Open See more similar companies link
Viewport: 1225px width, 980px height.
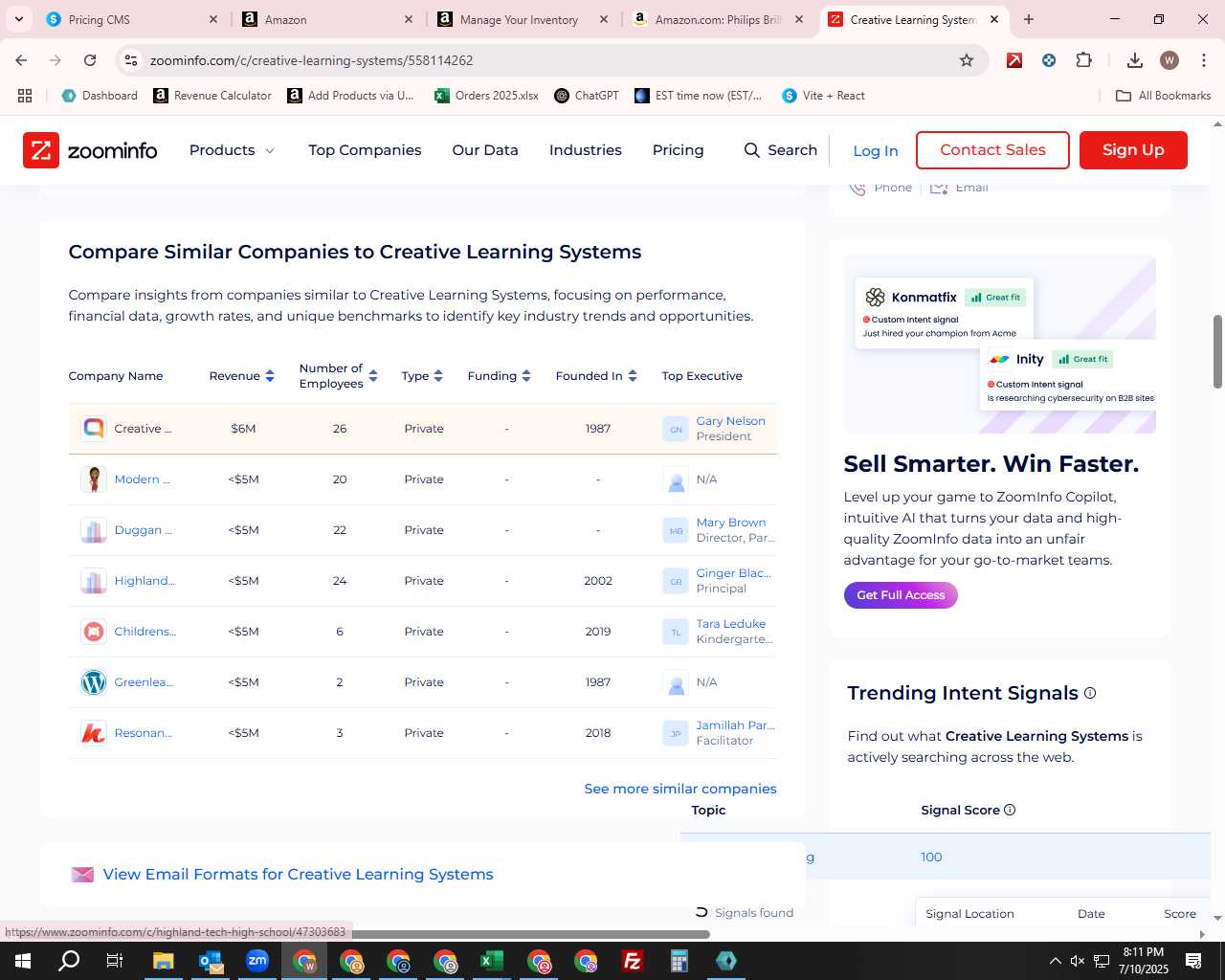(x=680, y=789)
